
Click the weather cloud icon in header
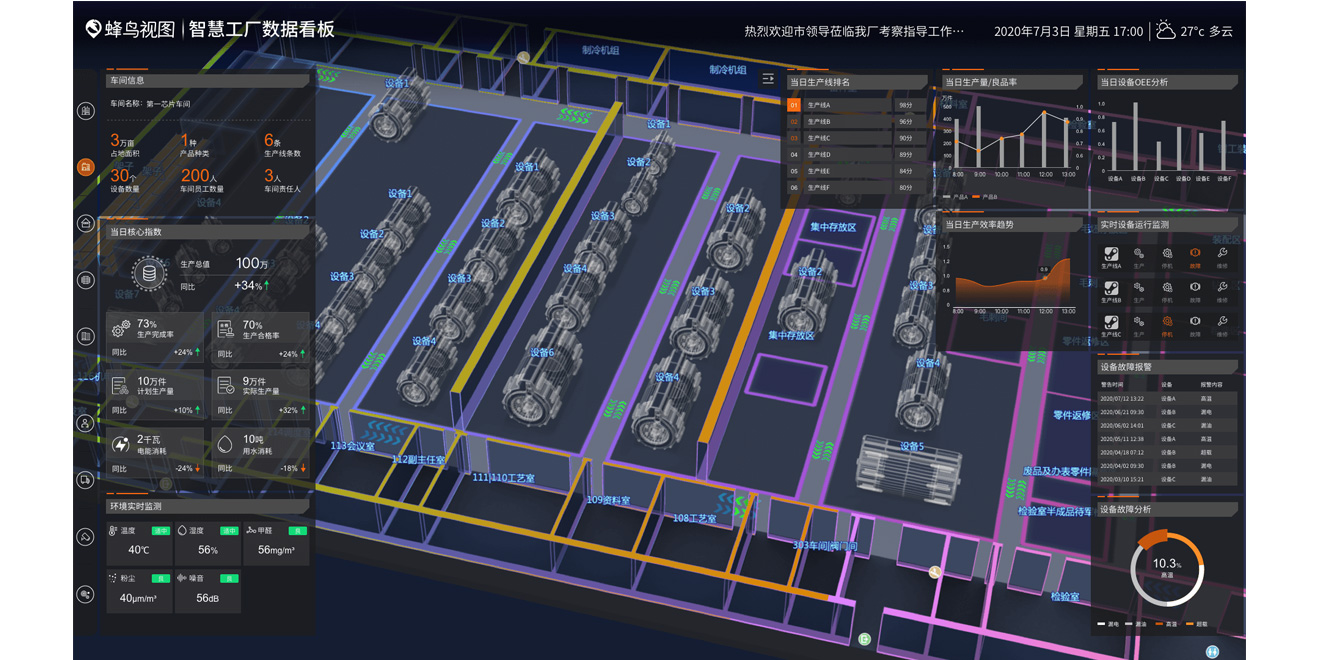coord(1166,31)
